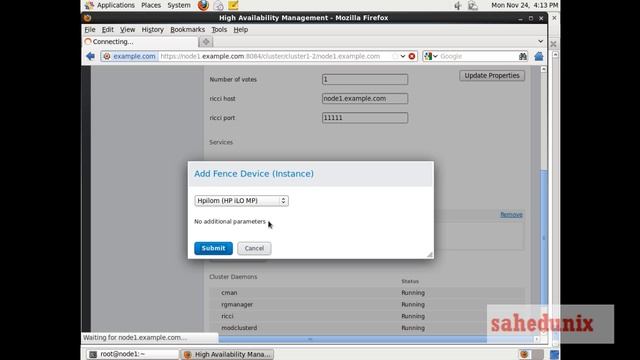Open the File menu
The image size is (640, 360).
click(90, 29)
